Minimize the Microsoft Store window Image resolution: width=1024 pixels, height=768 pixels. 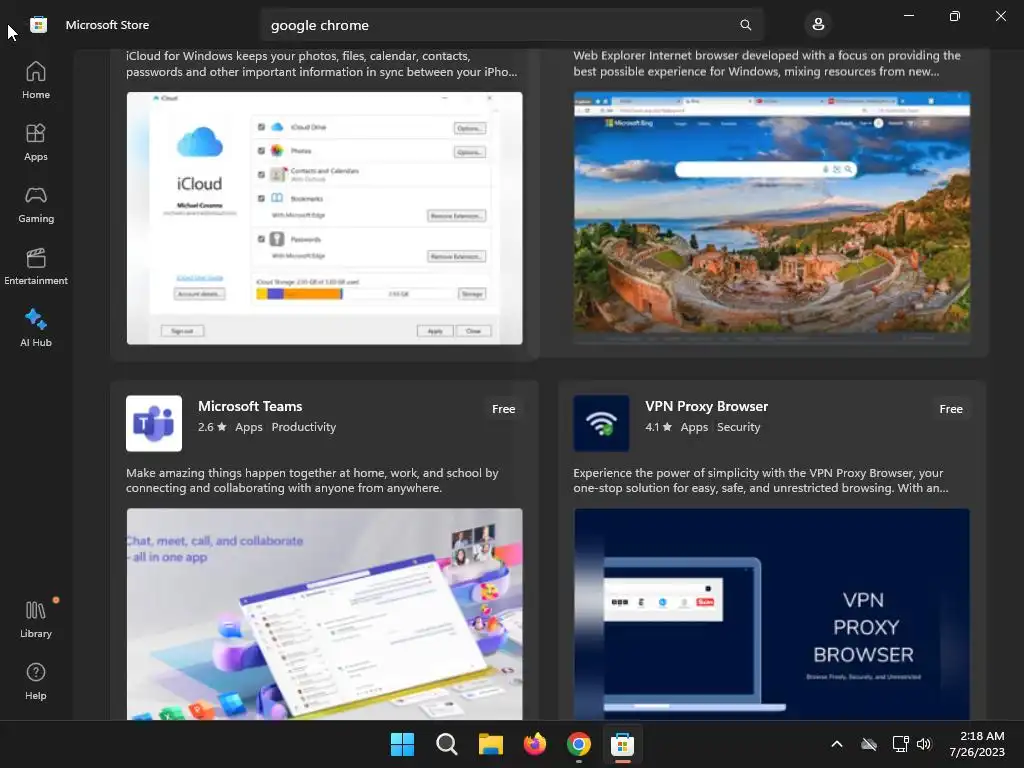(x=908, y=16)
